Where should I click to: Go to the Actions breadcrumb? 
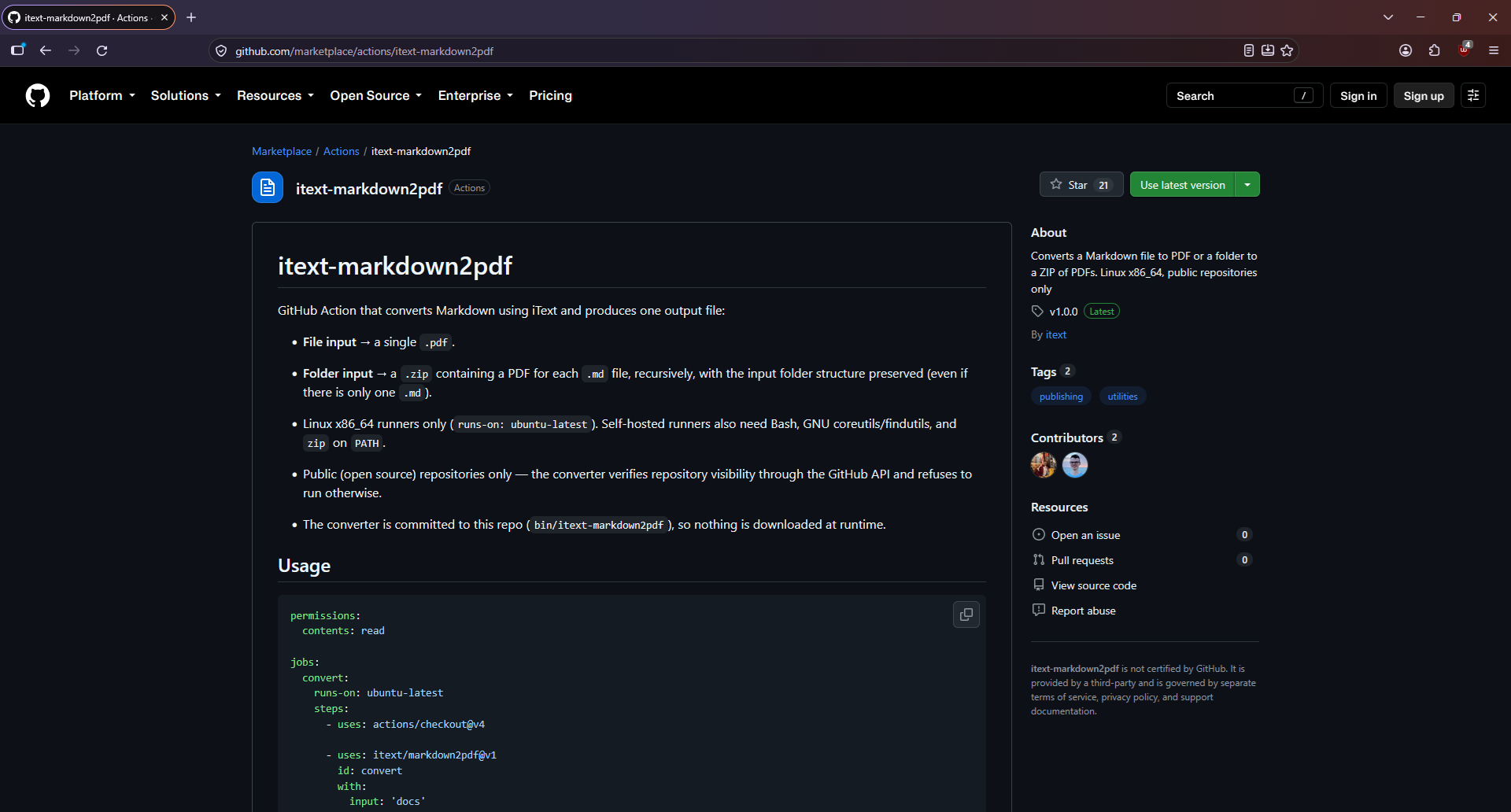coord(341,151)
